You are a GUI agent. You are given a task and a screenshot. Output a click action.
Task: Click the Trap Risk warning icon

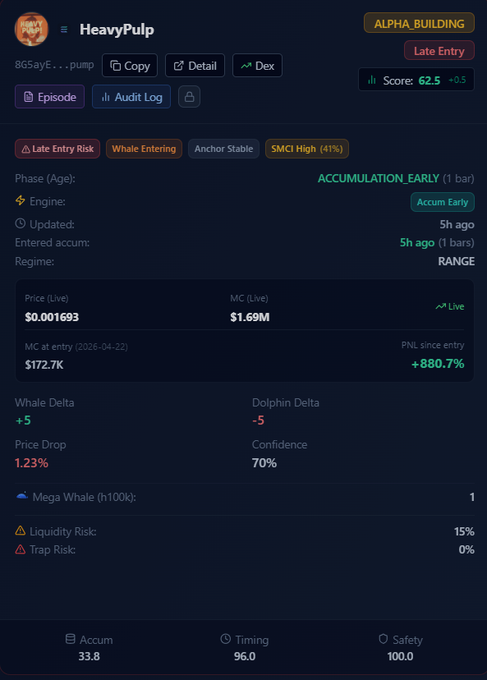20,549
